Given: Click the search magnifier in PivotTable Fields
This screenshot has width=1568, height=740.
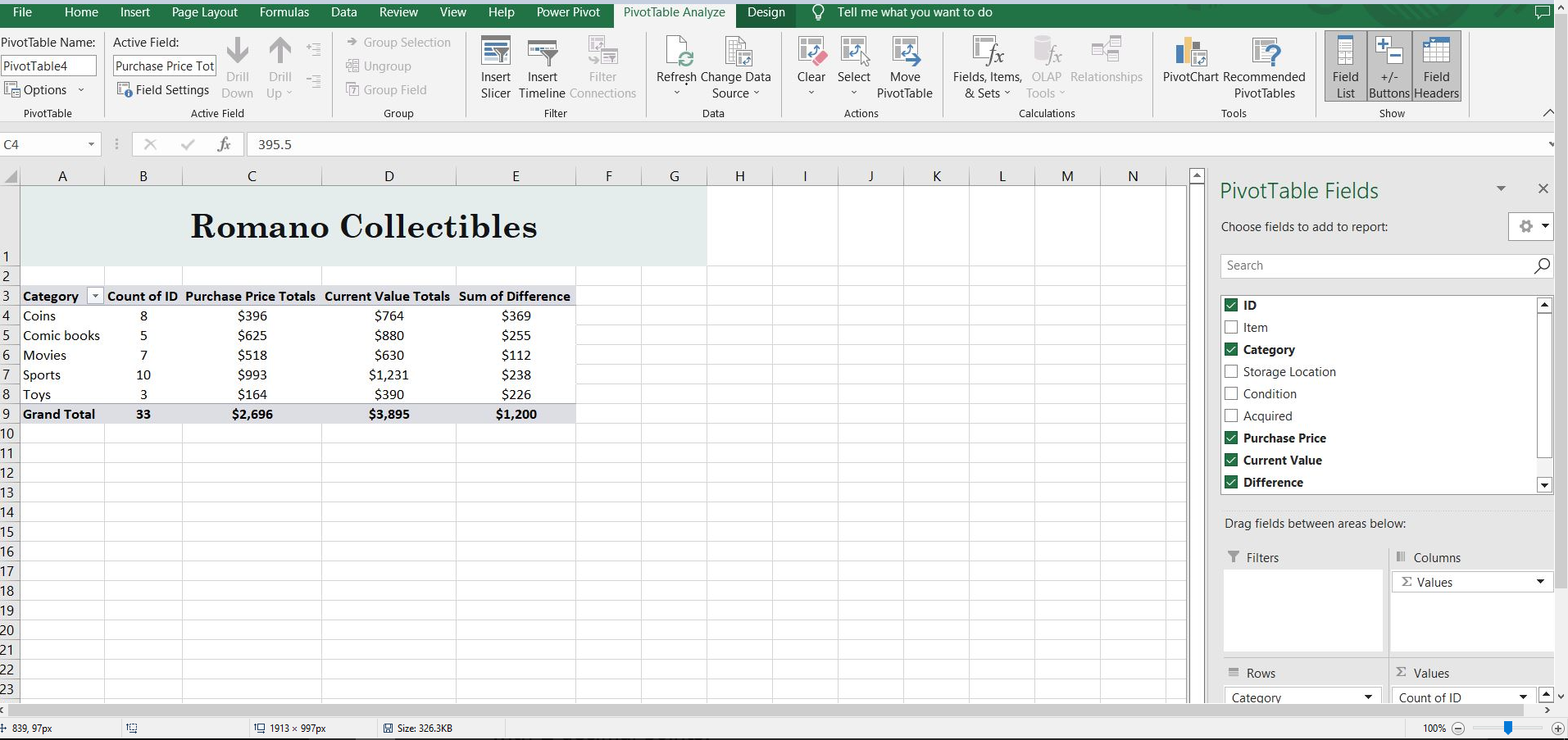Looking at the screenshot, I should [x=1541, y=266].
